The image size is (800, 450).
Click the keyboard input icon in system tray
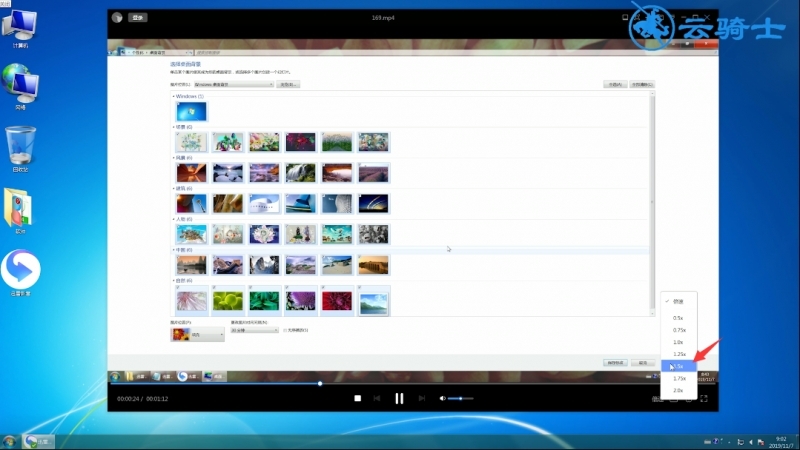(707, 442)
